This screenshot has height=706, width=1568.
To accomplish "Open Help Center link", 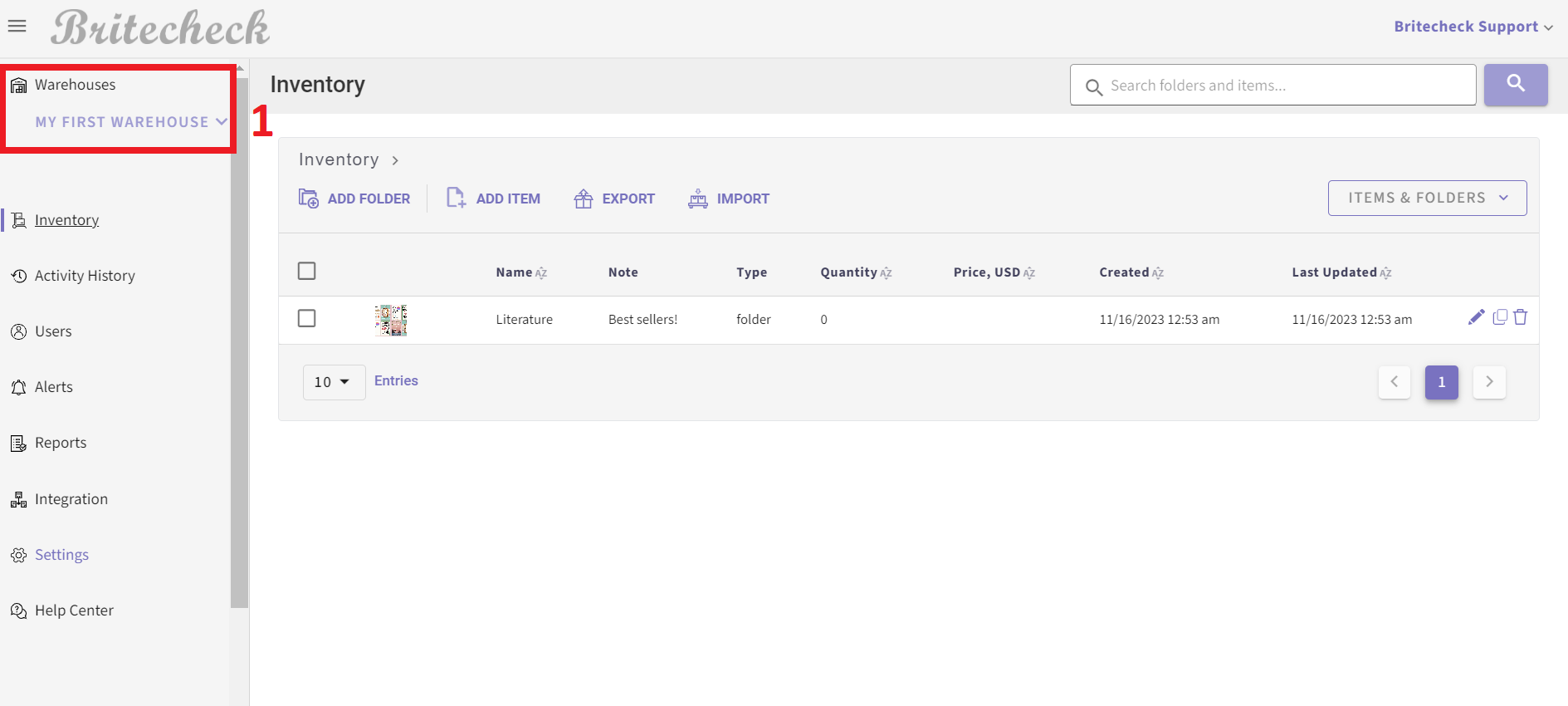I will pos(74,610).
